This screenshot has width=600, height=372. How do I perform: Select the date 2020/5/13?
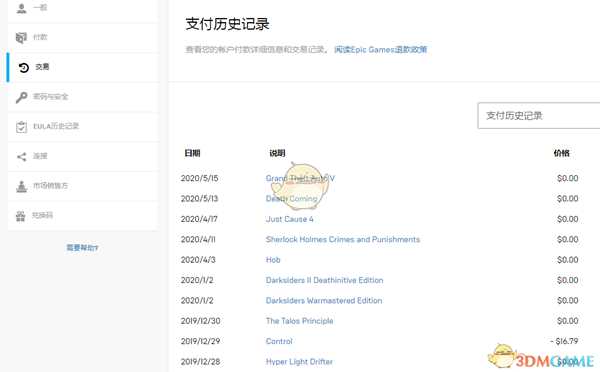click(199, 199)
